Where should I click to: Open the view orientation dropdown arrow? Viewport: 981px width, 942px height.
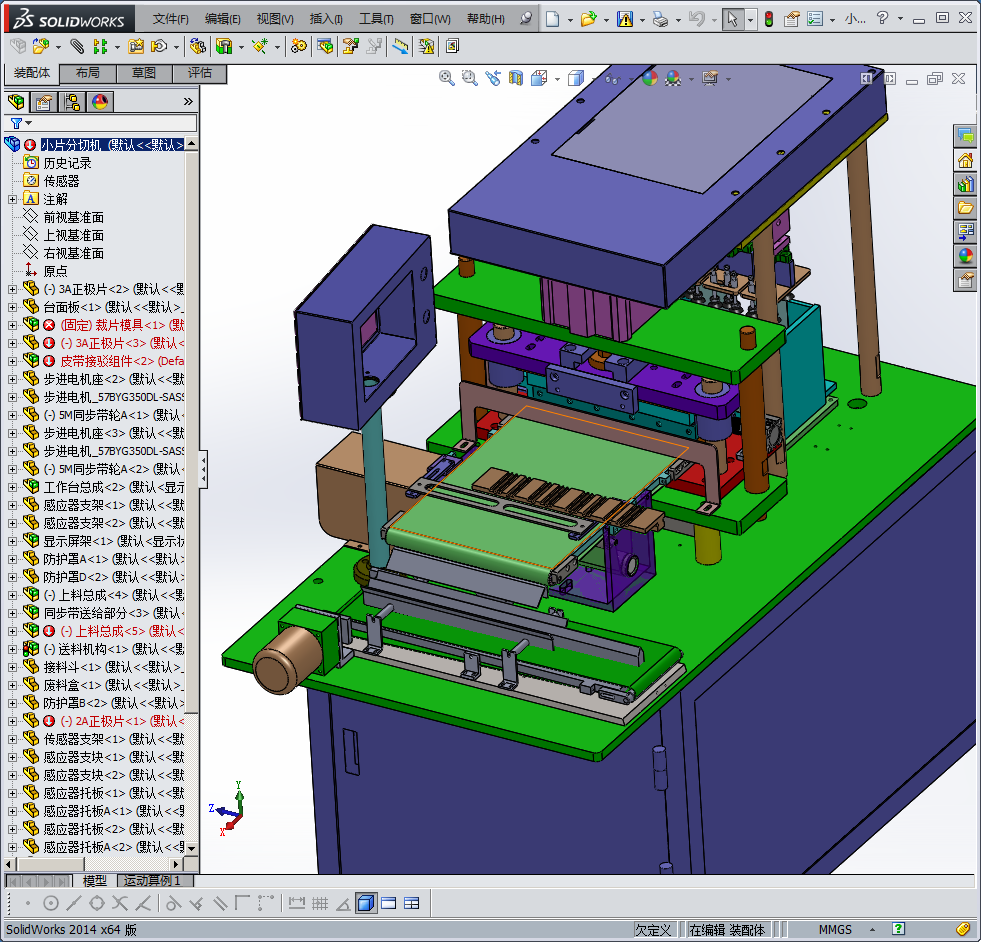click(556, 79)
